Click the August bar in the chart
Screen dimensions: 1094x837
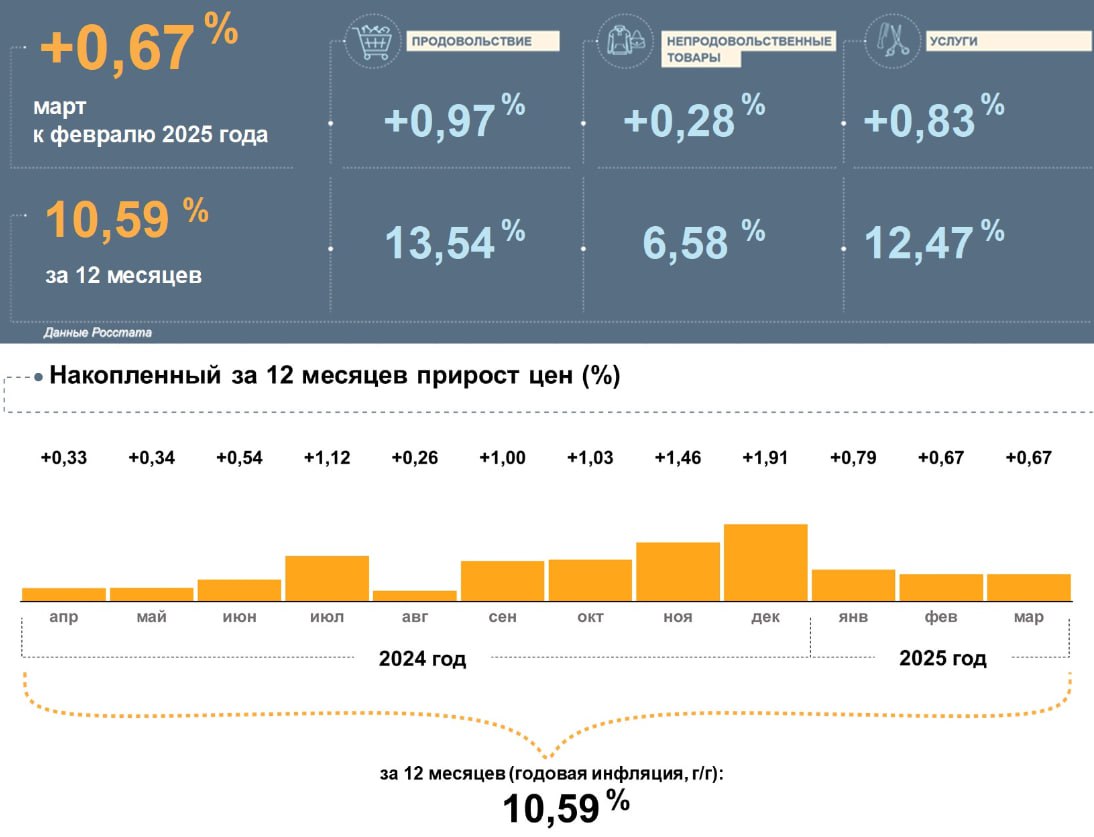point(414,595)
